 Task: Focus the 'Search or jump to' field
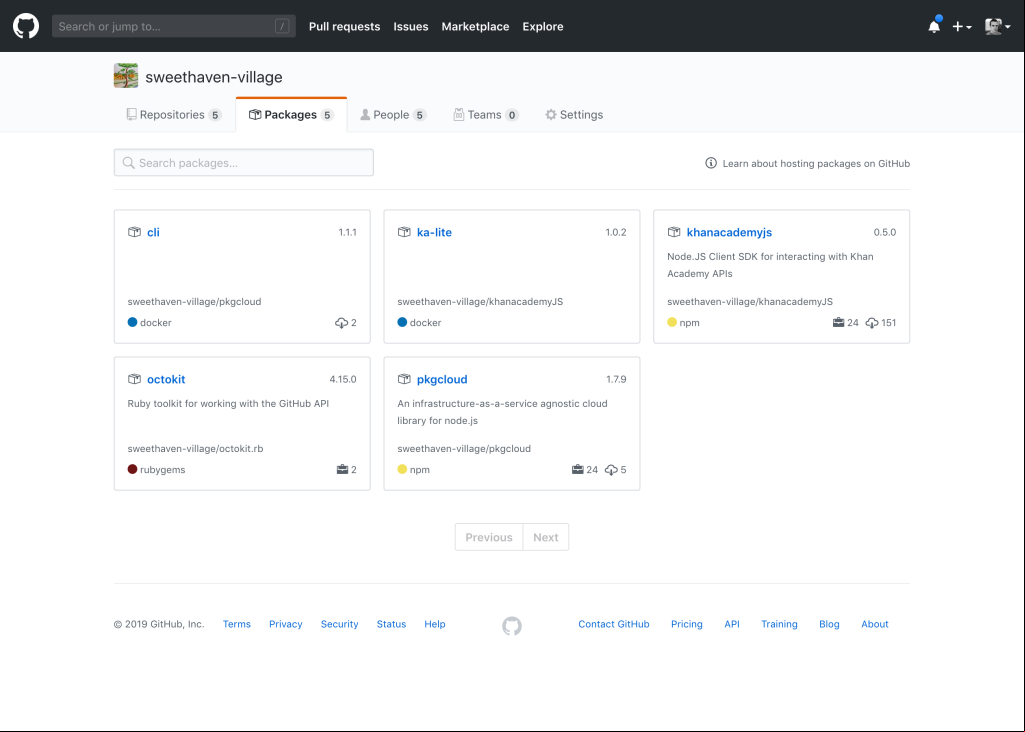[174, 26]
